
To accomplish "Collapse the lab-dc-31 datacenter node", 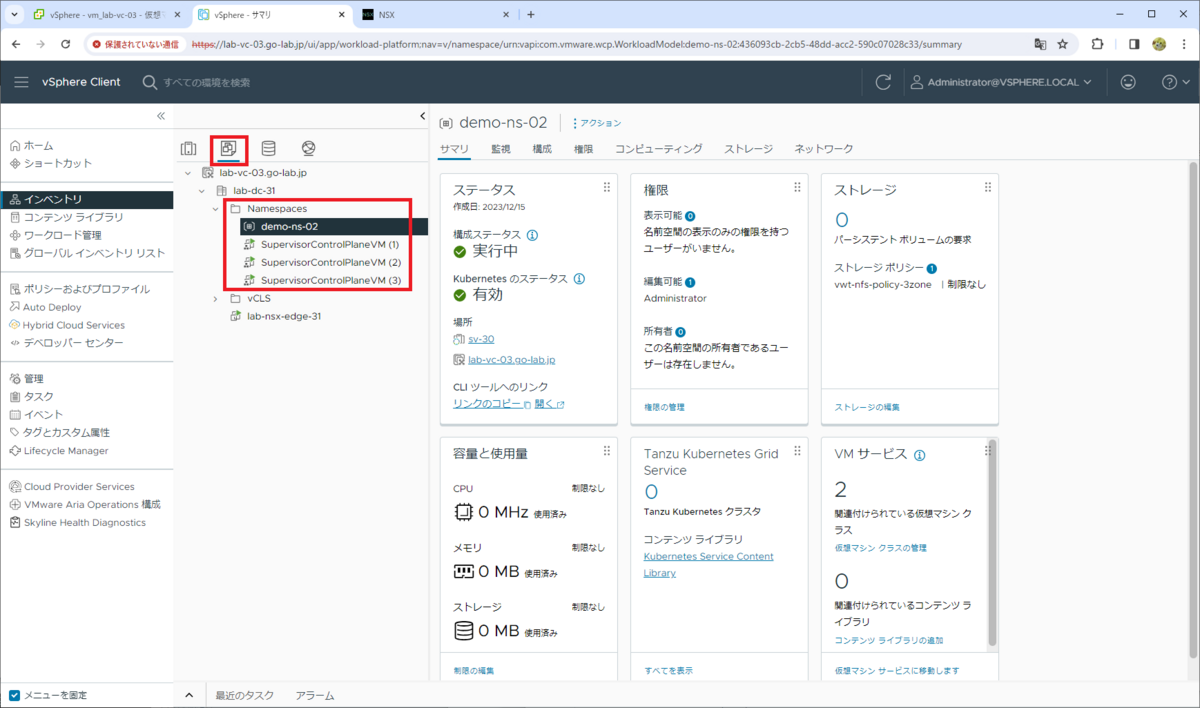I will click(x=202, y=191).
